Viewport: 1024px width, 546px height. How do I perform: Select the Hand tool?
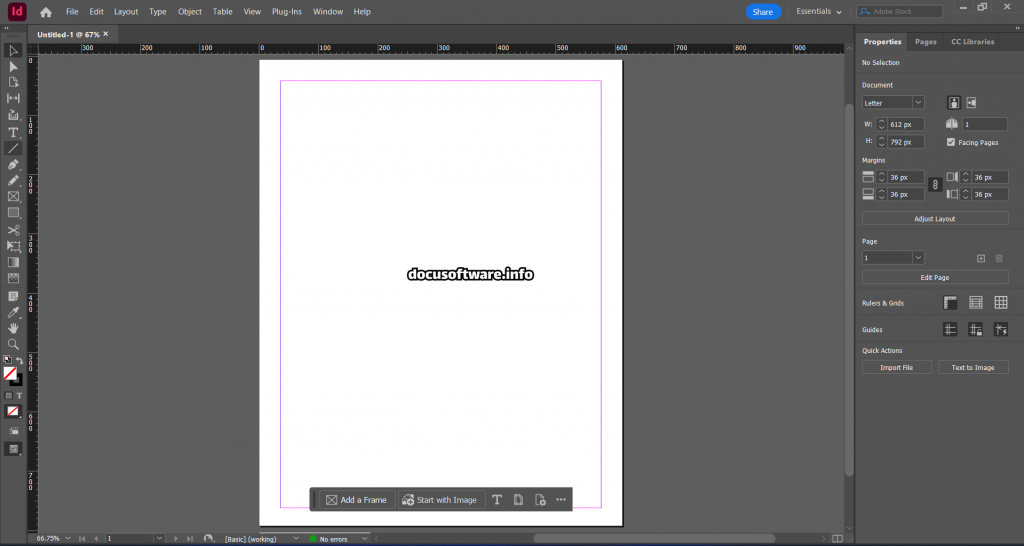13,328
